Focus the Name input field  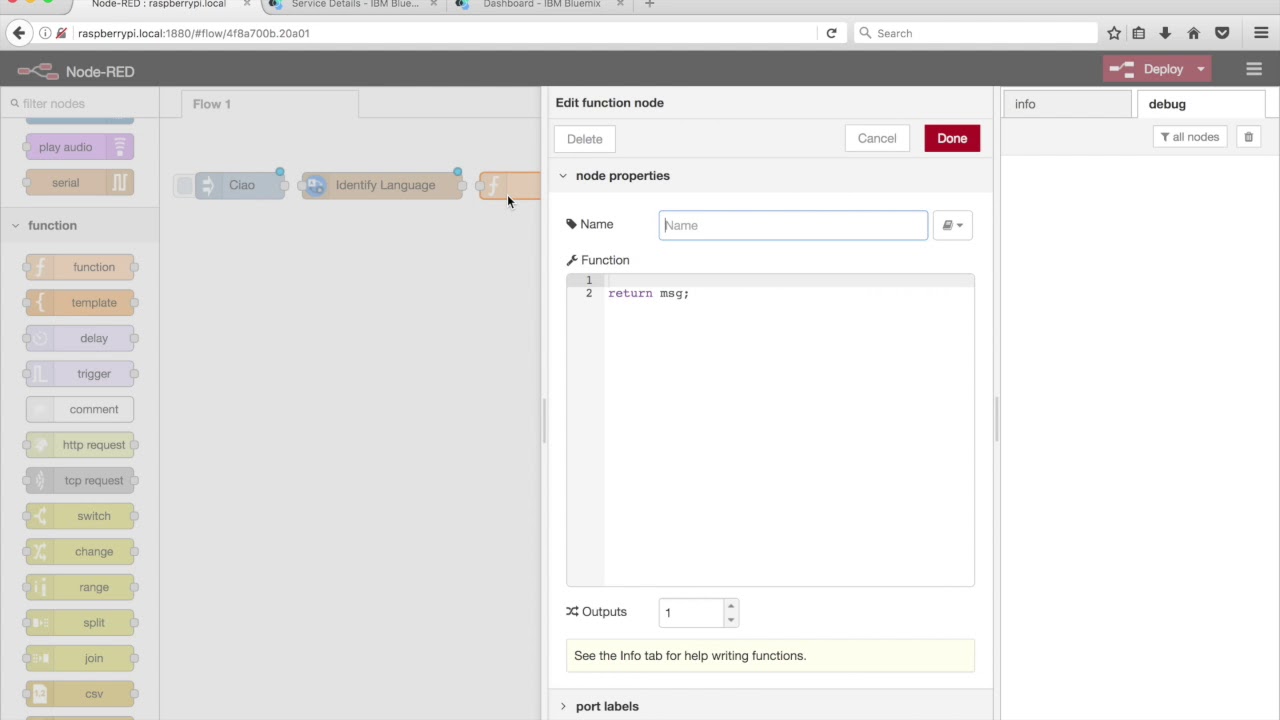pos(793,225)
